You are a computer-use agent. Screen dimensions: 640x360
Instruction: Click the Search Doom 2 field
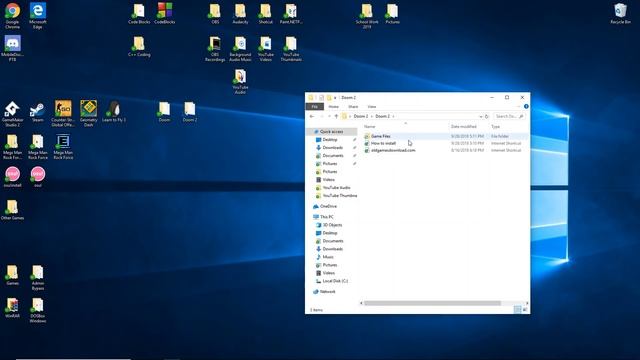pos(509,116)
